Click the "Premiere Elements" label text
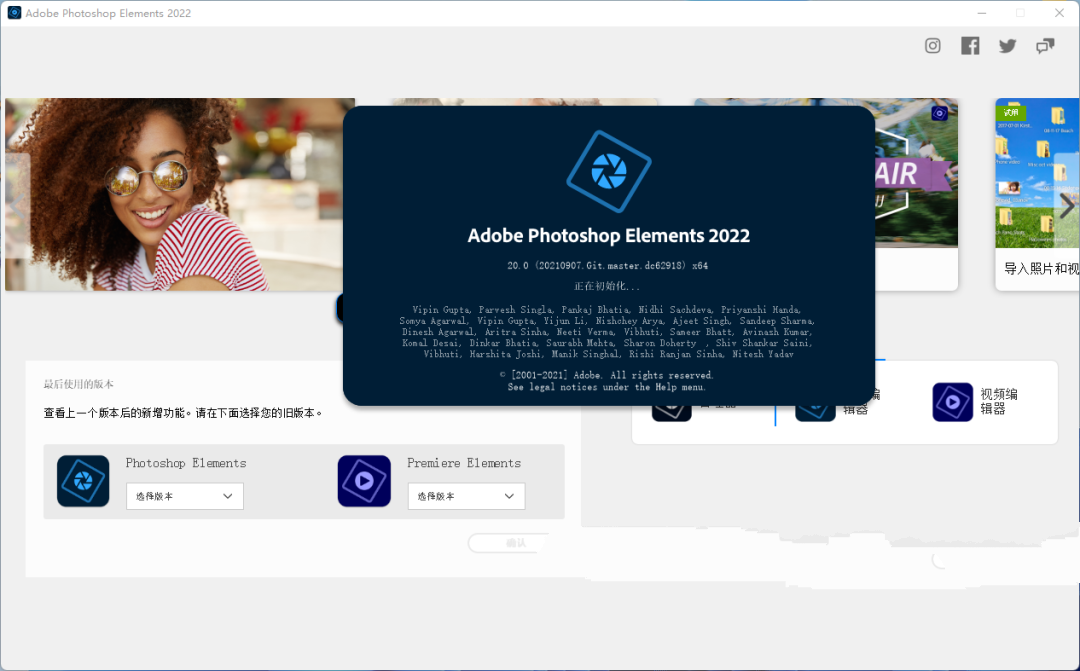 pyautogui.click(x=464, y=463)
